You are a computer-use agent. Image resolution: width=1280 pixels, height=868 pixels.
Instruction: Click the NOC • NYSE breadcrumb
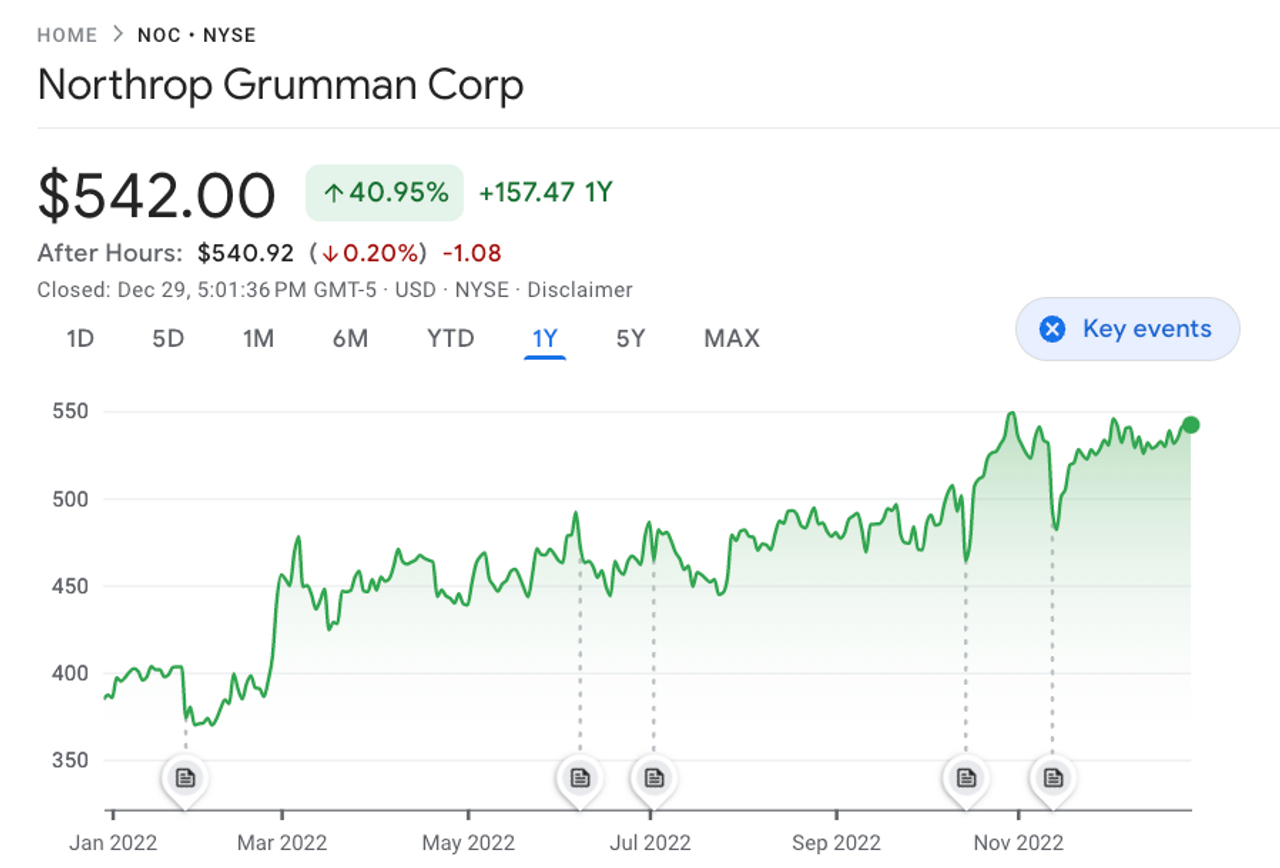point(197,36)
